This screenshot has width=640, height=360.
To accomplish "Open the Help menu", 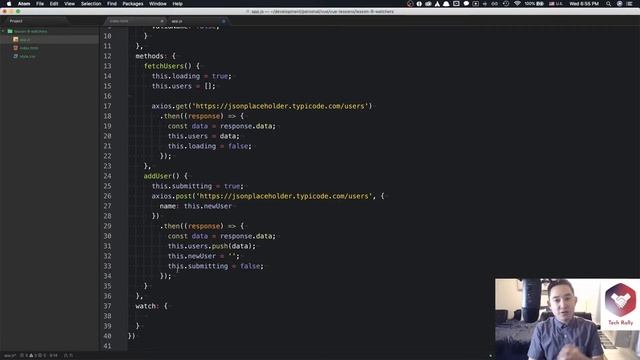I will pos(178,4).
